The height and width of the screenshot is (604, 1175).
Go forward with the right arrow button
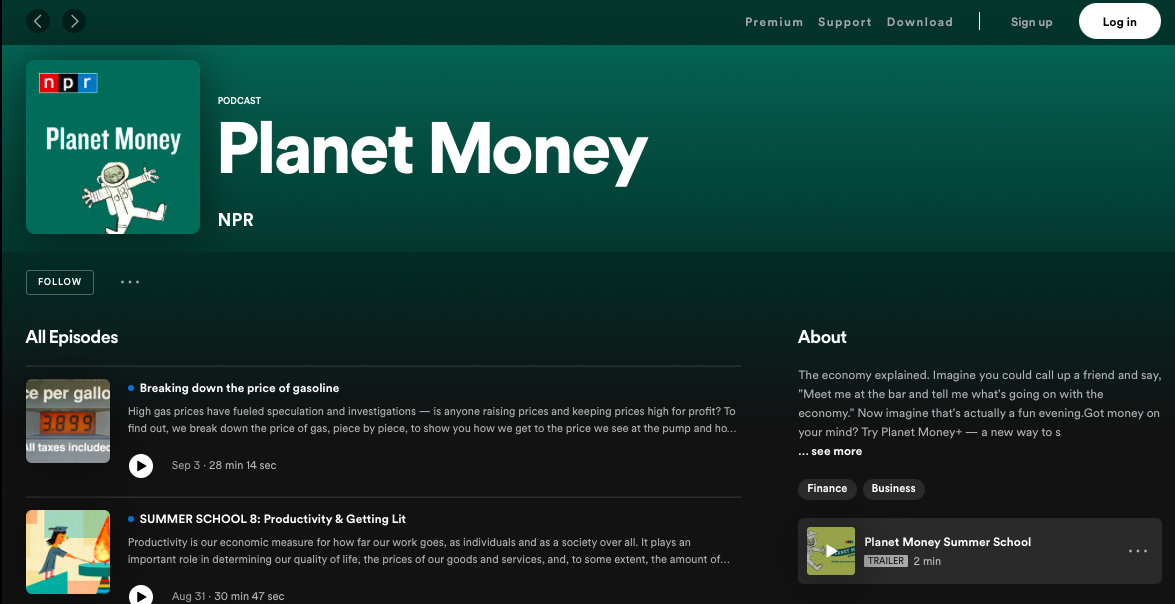pyautogui.click(x=73, y=21)
